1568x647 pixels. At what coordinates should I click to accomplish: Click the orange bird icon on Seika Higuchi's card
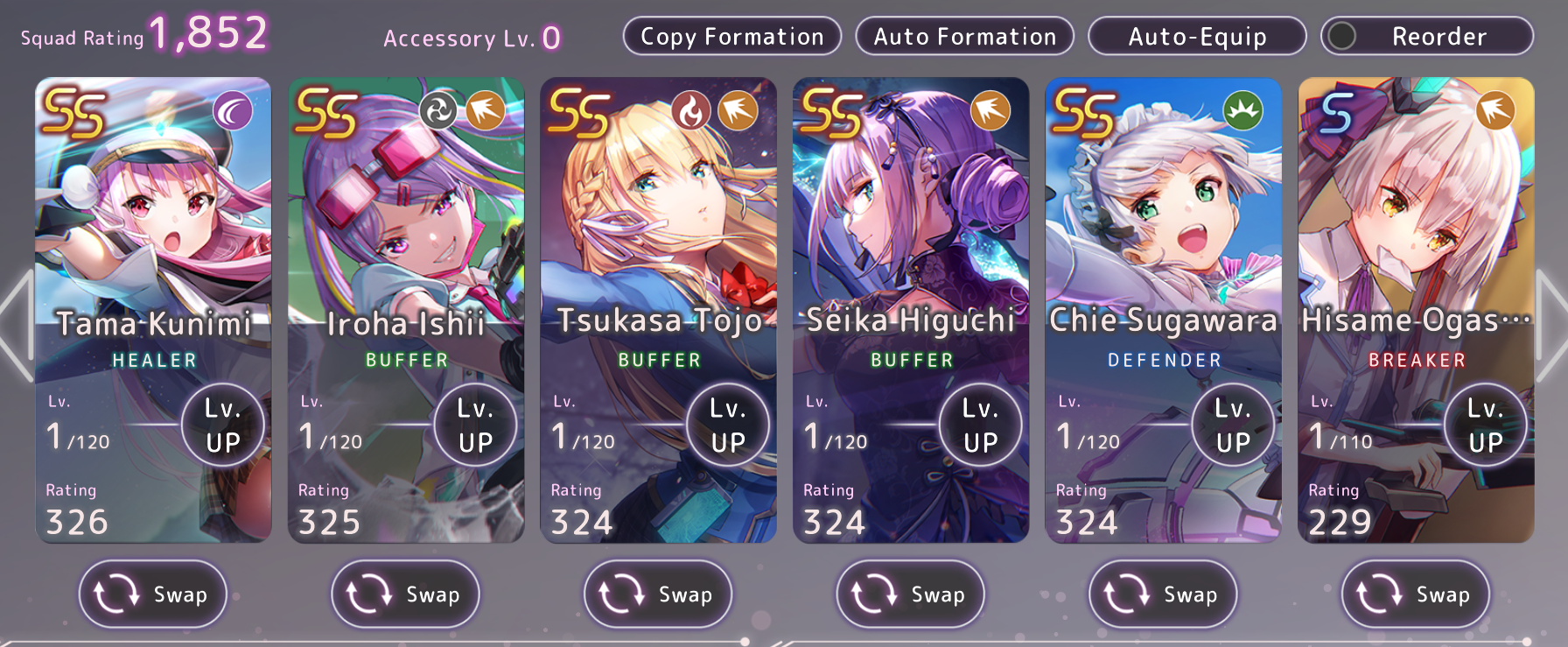pos(990,111)
